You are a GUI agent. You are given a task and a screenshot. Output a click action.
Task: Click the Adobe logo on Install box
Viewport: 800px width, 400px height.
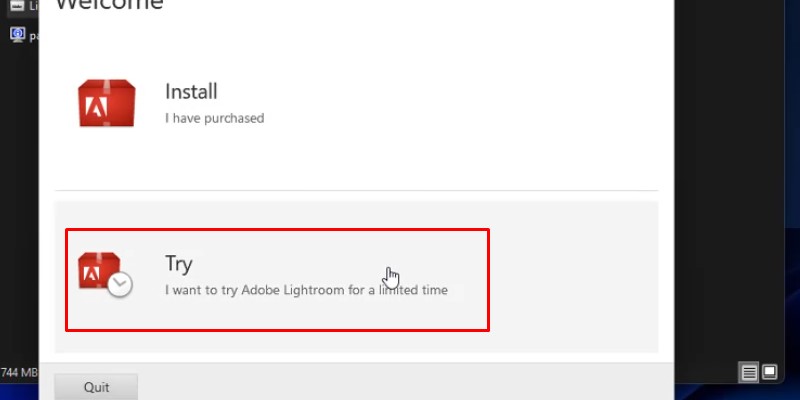[99, 103]
